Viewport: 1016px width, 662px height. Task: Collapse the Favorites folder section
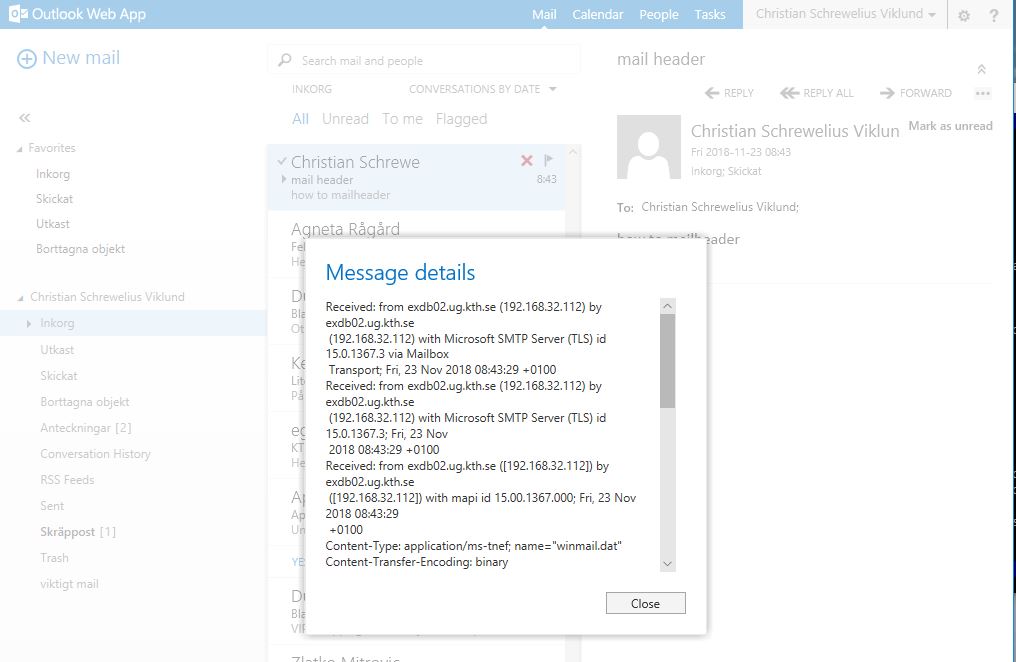point(20,147)
